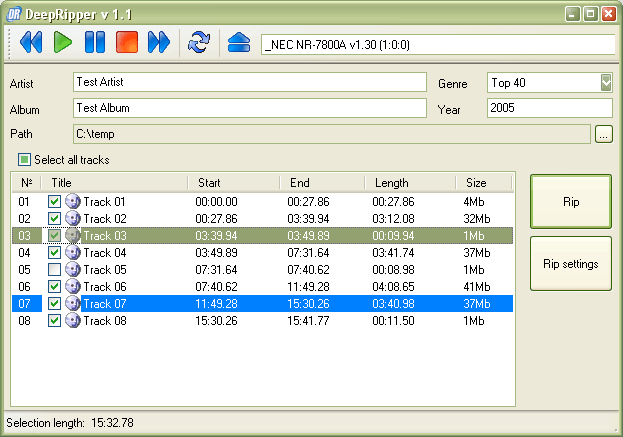The image size is (623, 437).
Task: Click the Path field showing C:\temp
Action: (x=332, y=134)
